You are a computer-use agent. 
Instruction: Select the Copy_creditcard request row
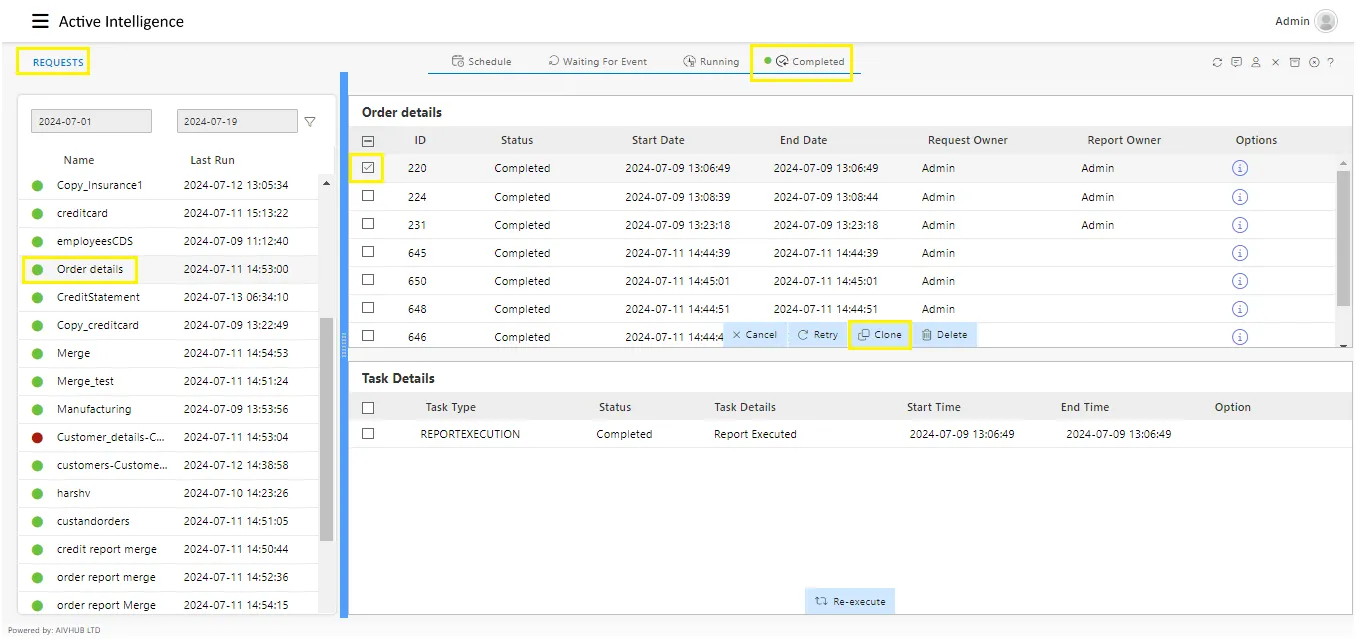click(x=168, y=325)
